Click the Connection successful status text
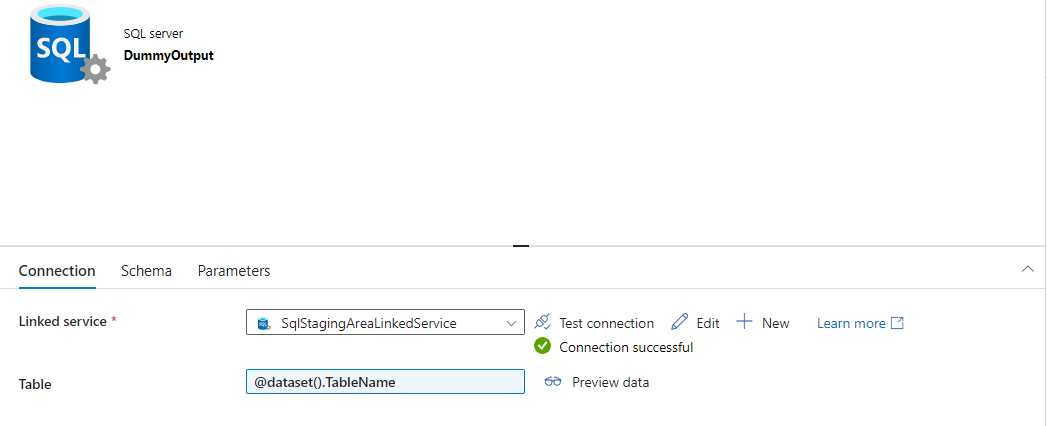Viewport: 1047px width, 426px height. point(626,347)
